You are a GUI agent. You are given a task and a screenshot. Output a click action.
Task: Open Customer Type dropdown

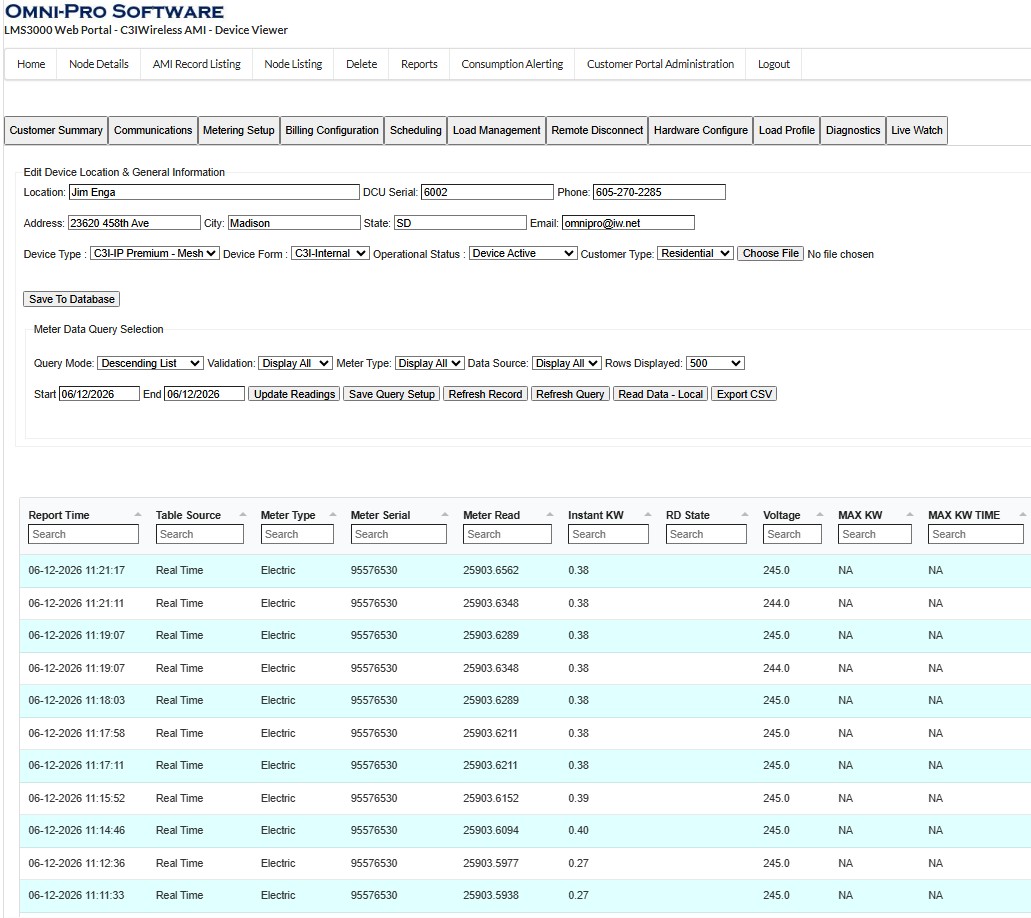[x=695, y=253]
